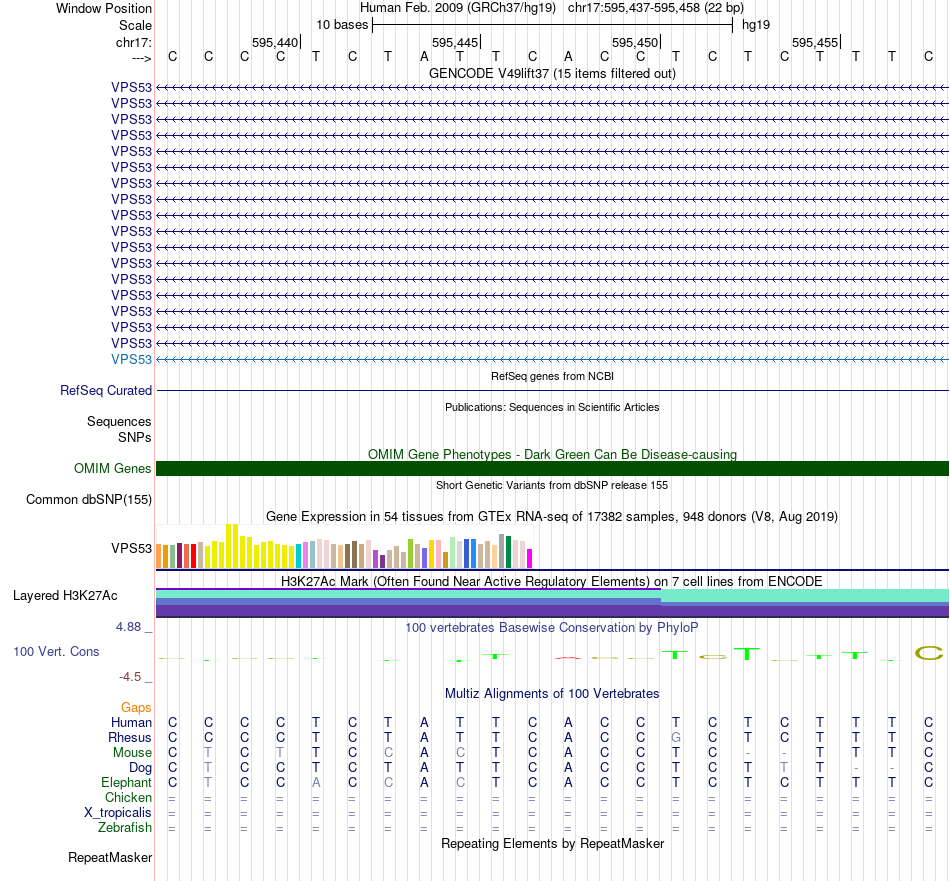Select the Sequences track label
This screenshot has width=950, height=881.
tap(119, 421)
